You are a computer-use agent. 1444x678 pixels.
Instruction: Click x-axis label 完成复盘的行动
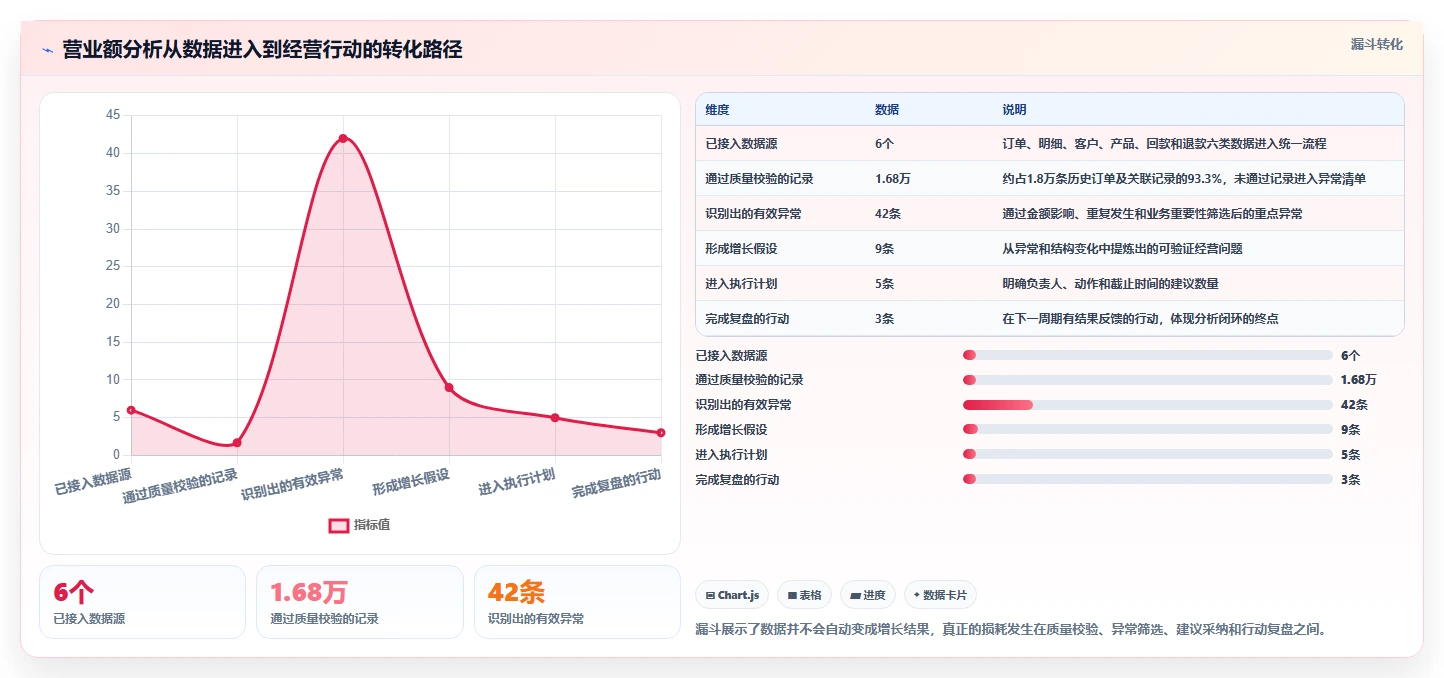tap(617, 484)
